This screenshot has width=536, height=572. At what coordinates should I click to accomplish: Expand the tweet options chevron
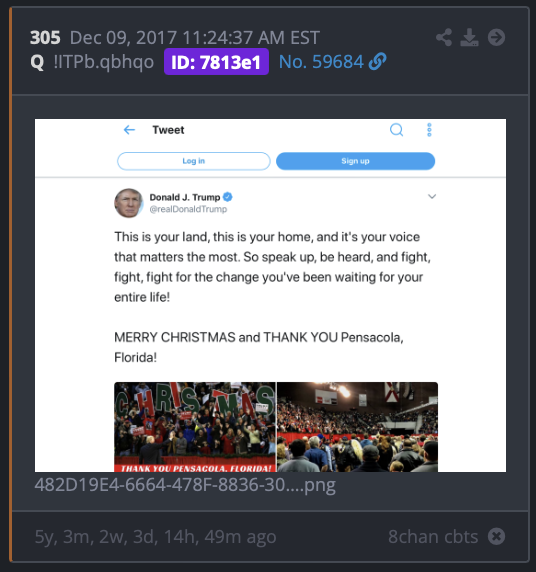(x=432, y=197)
